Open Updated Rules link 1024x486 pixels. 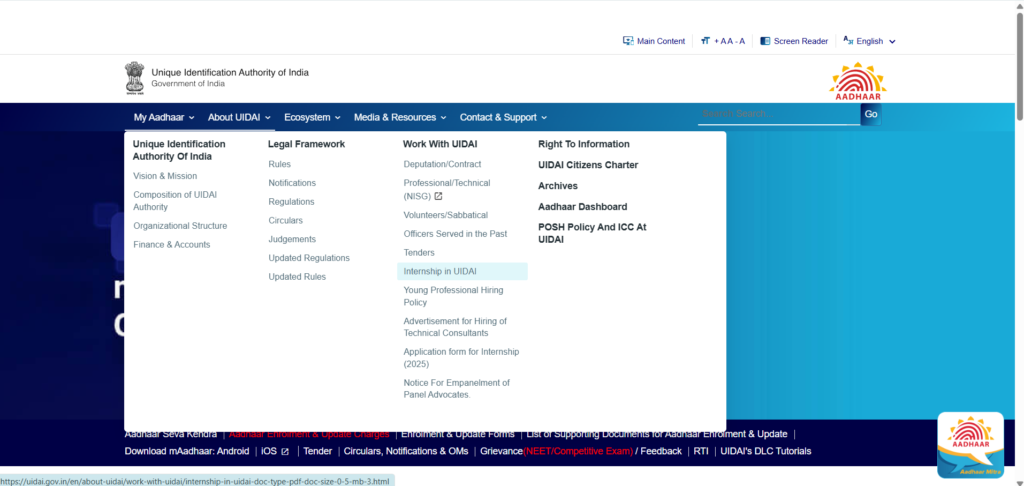point(297,277)
